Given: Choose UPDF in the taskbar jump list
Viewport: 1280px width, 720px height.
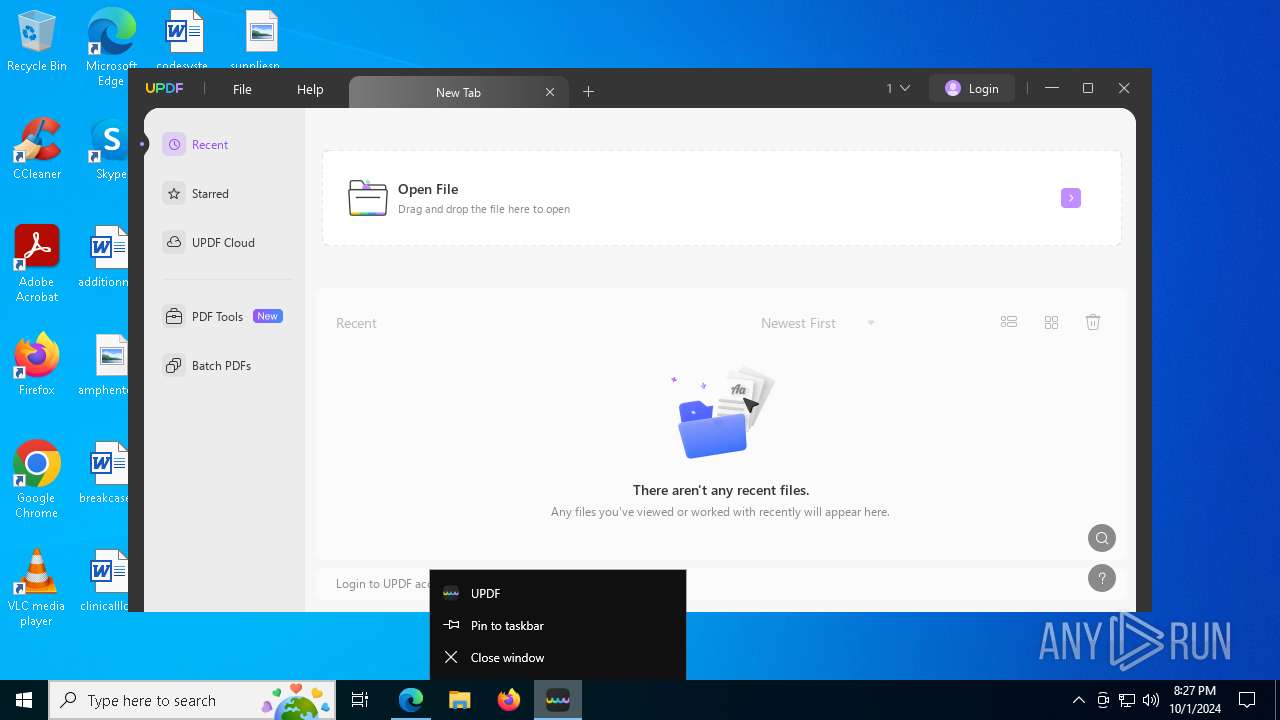Looking at the screenshot, I should [x=558, y=593].
